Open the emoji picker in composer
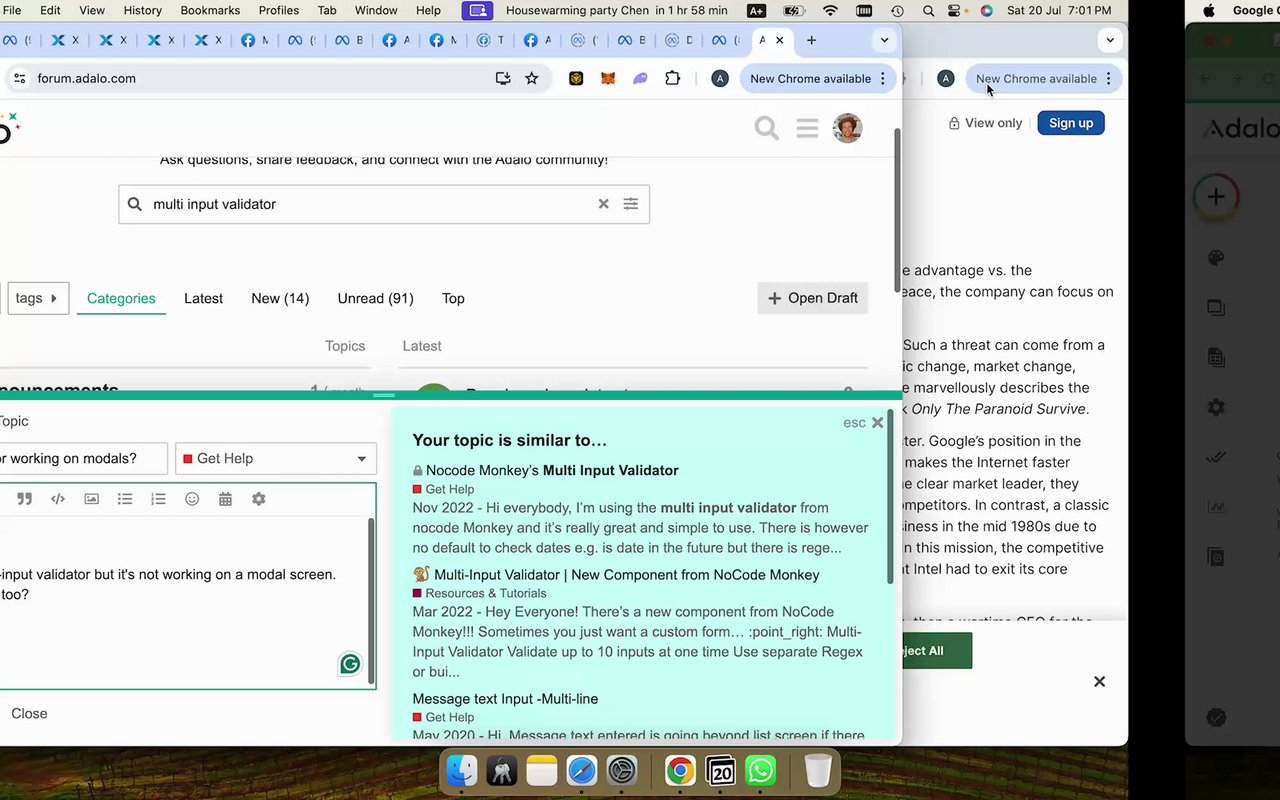The height and width of the screenshot is (800, 1280). [192, 499]
